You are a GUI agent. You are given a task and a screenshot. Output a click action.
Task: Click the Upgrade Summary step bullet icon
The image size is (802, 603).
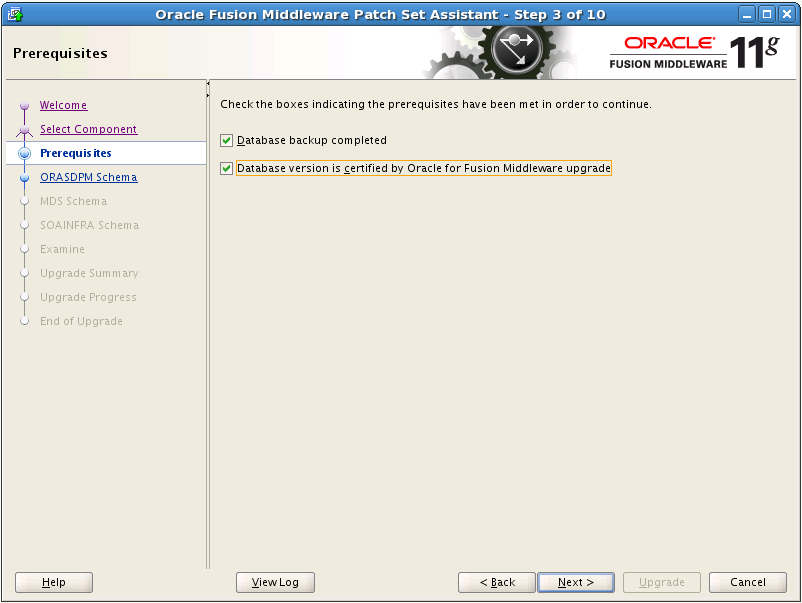(x=24, y=274)
